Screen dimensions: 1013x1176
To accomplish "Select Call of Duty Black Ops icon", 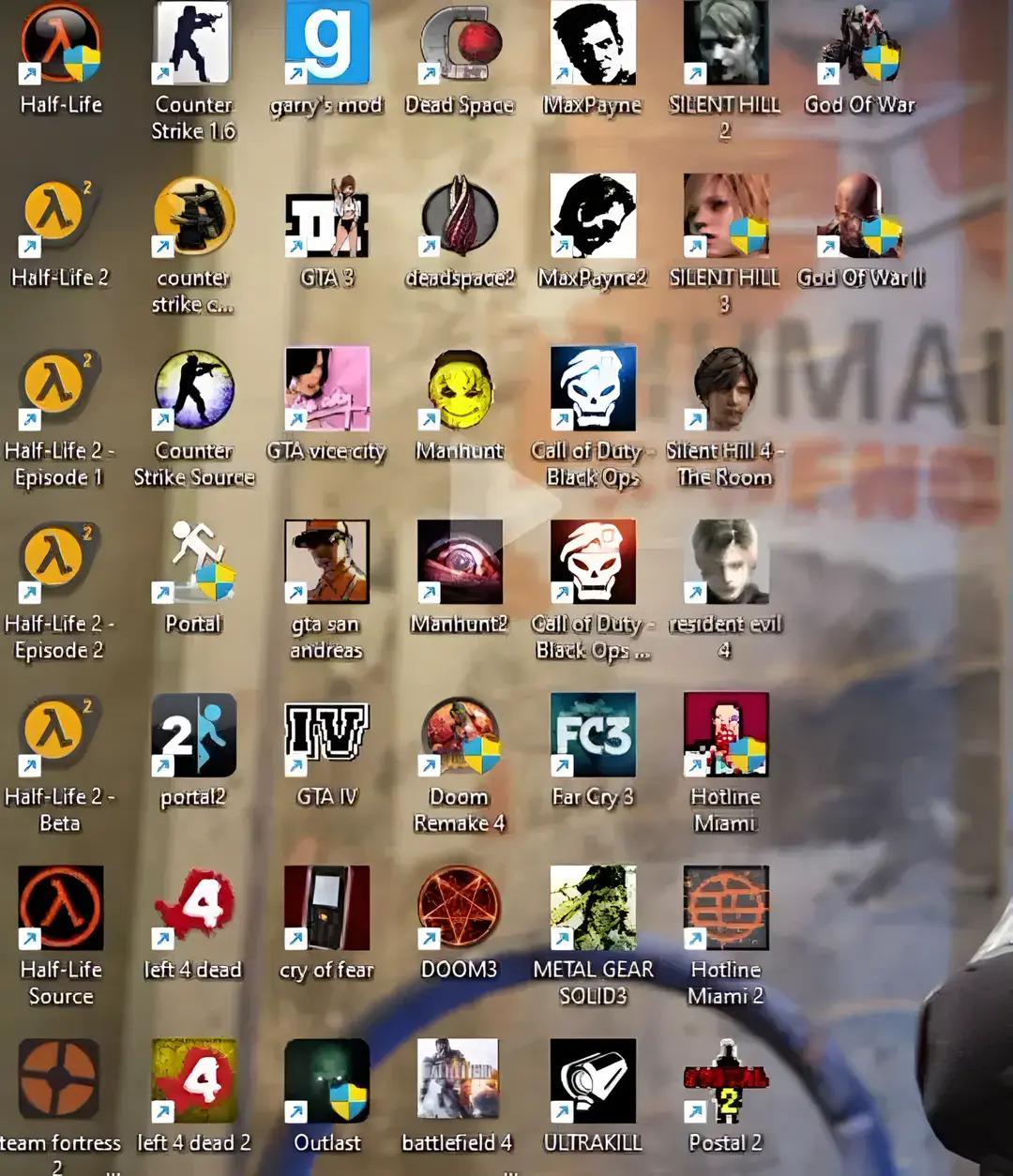I will coord(594,388).
